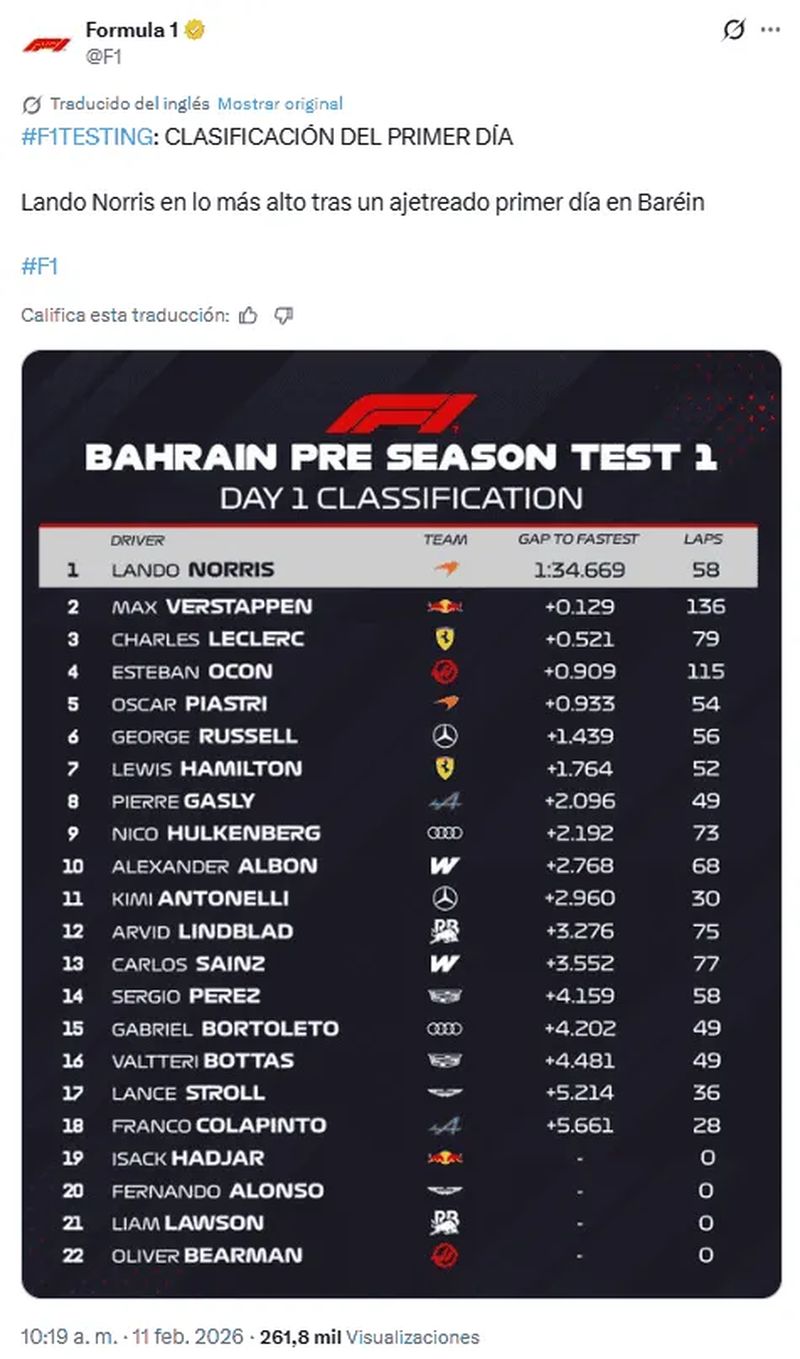Open the #F1 hashtag link
The image size is (800, 1359).
pyautogui.click(x=40, y=266)
